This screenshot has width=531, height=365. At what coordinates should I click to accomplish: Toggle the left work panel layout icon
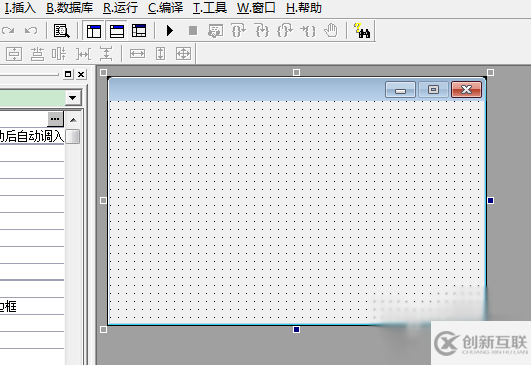coord(94,31)
